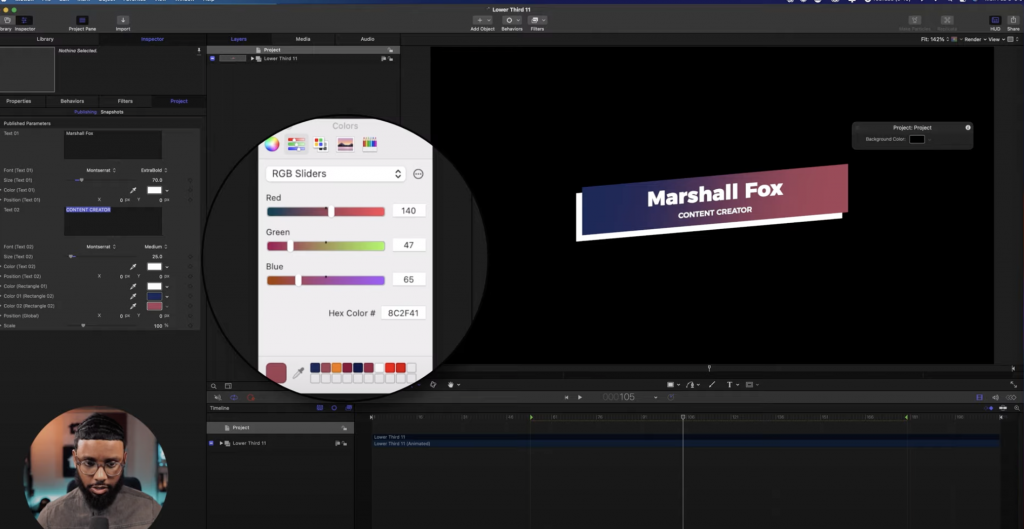Switch to the color palettes picker mode

[320, 144]
